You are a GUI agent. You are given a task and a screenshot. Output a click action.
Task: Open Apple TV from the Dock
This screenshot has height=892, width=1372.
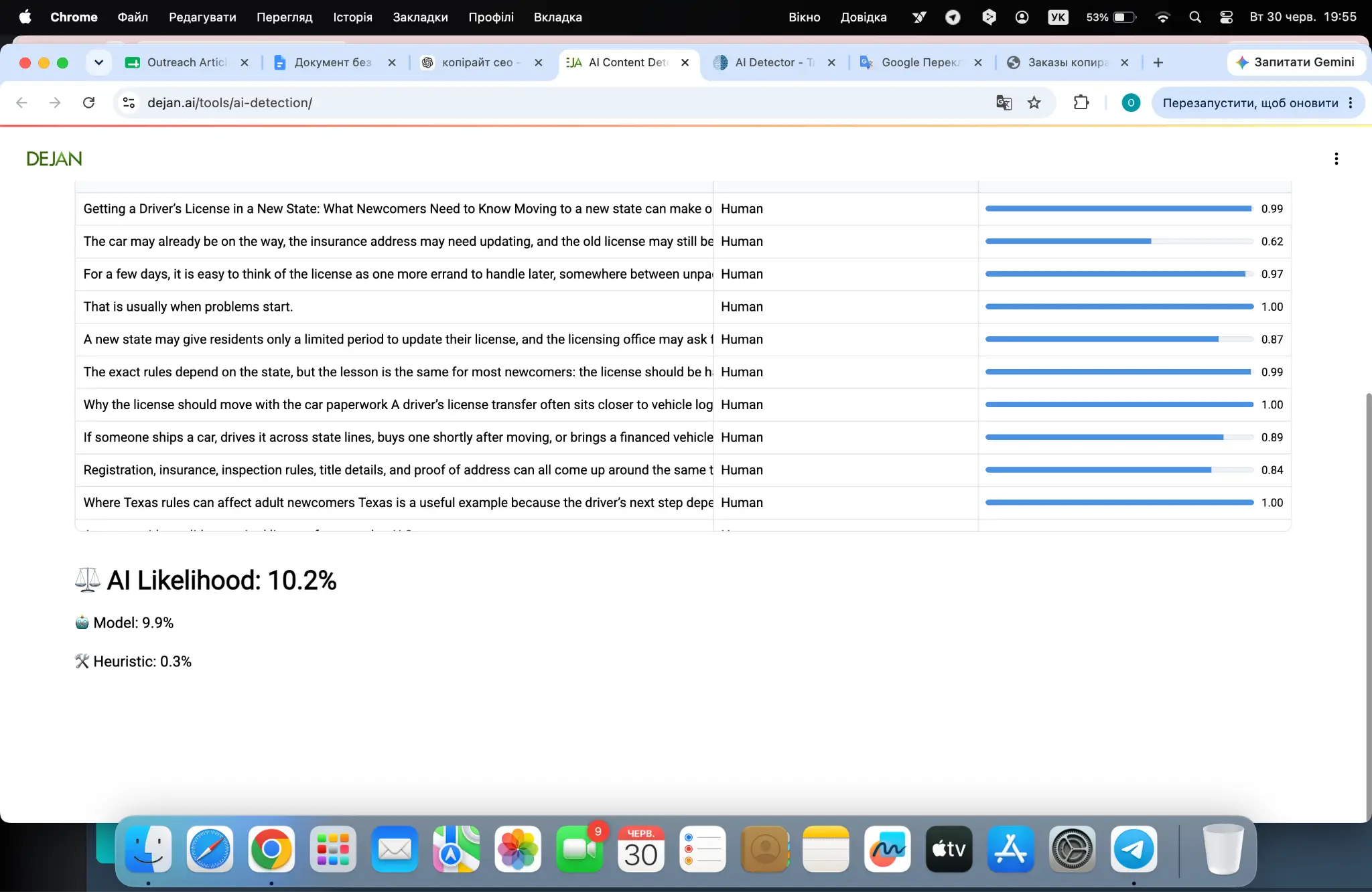949,849
